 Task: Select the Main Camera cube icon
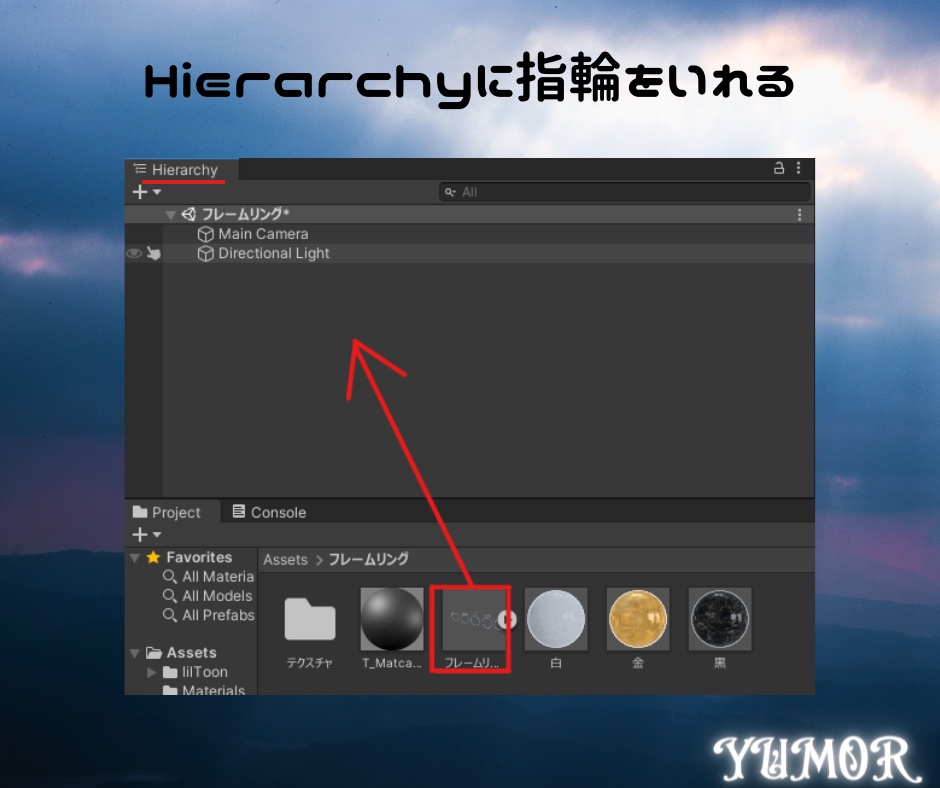pos(206,233)
